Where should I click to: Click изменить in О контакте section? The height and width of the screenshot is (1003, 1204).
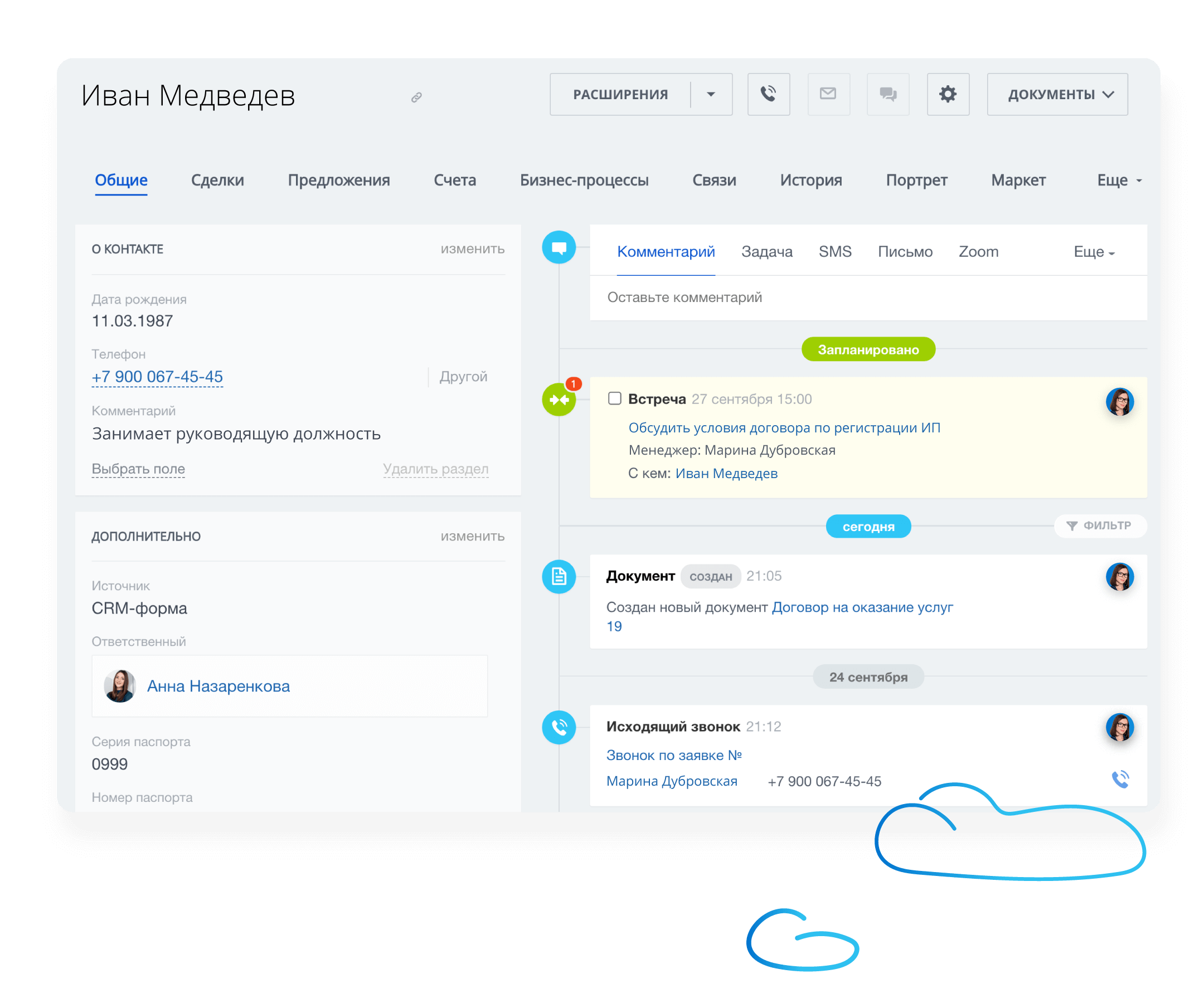(472, 249)
